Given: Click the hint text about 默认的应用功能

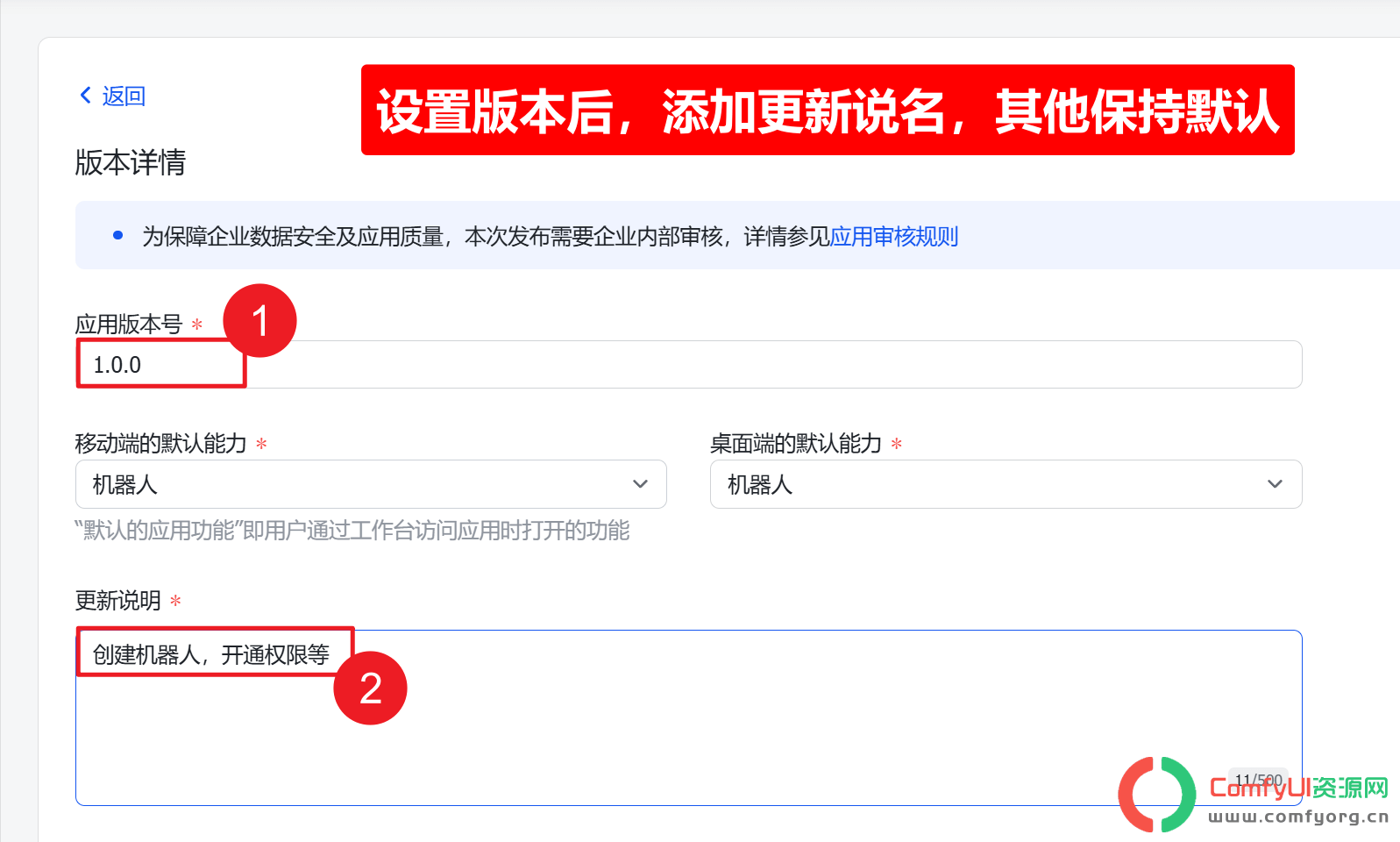Looking at the screenshot, I should pyautogui.click(x=352, y=531).
